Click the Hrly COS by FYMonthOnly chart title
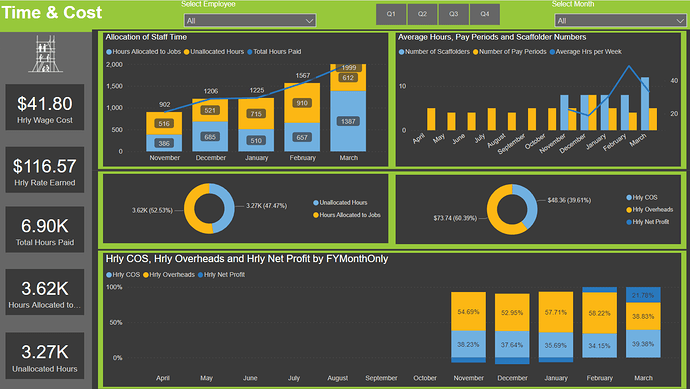The image size is (690, 389). point(247,259)
